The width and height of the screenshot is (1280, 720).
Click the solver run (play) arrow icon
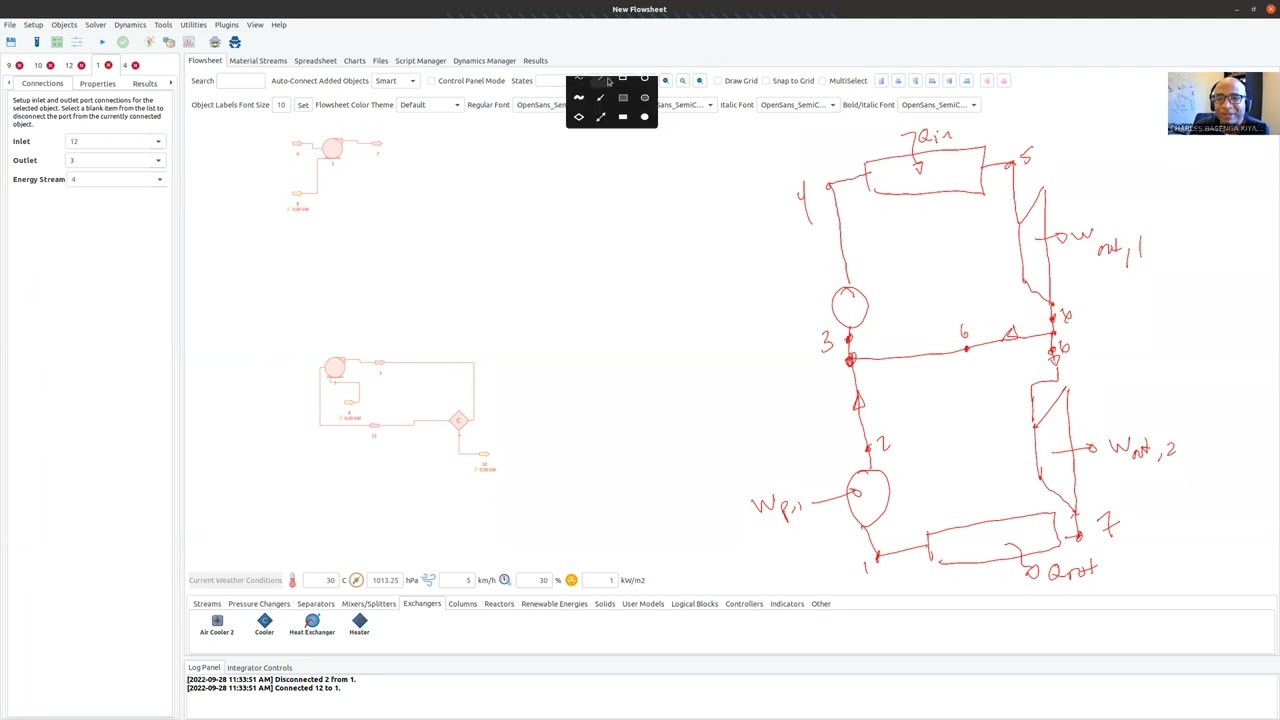click(x=102, y=42)
